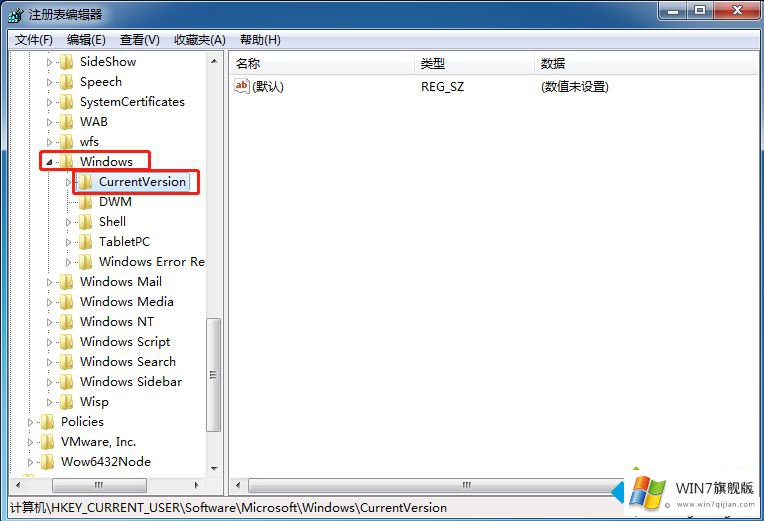The height and width of the screenshot is (521, 764).
Task: Click tree pane horizontal scroll right arrow
Action: click(x=197, y=485)
